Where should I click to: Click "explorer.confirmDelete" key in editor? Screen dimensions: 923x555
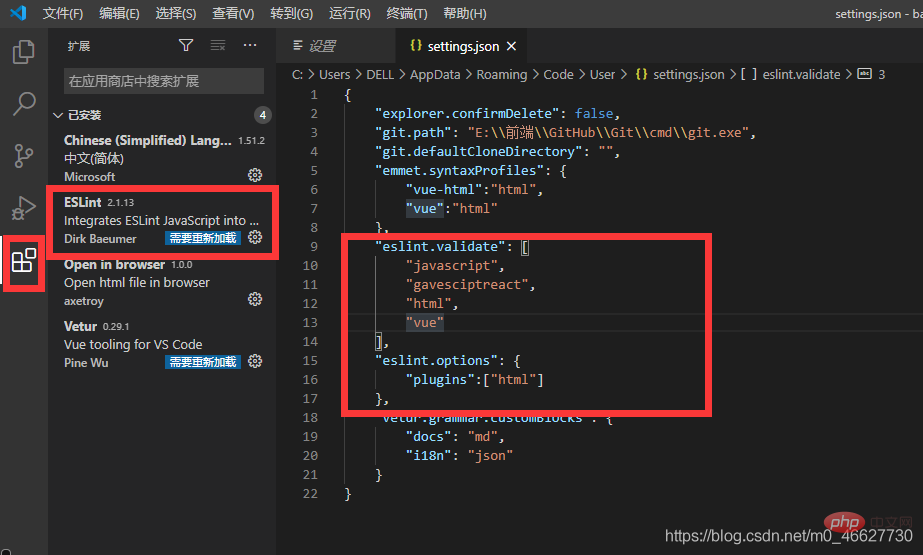click(x=466, y=113)
